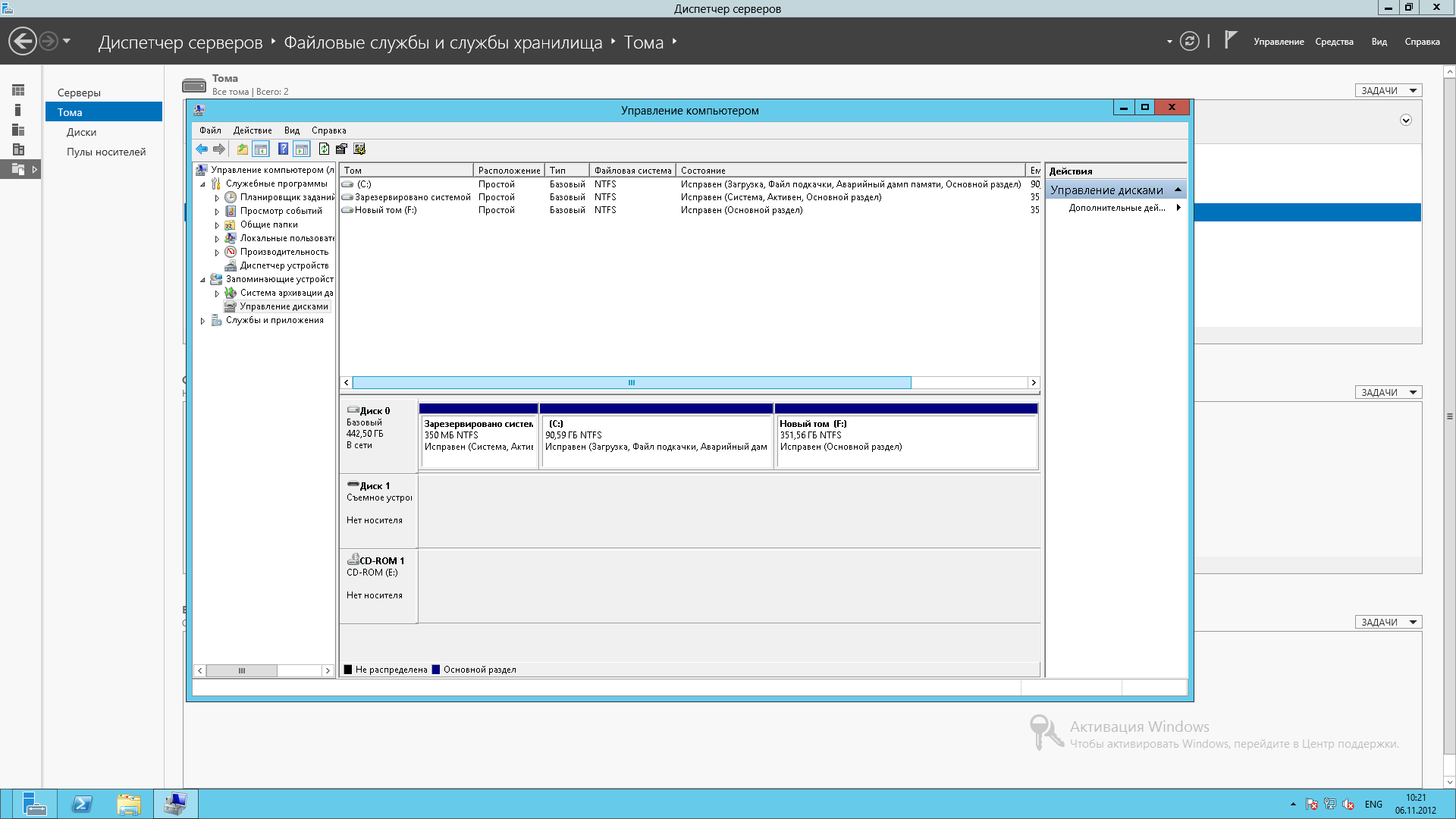Expand the Локальные пользователи node
This screenshot has width=1456, height=819.
[x=217, y=239]
